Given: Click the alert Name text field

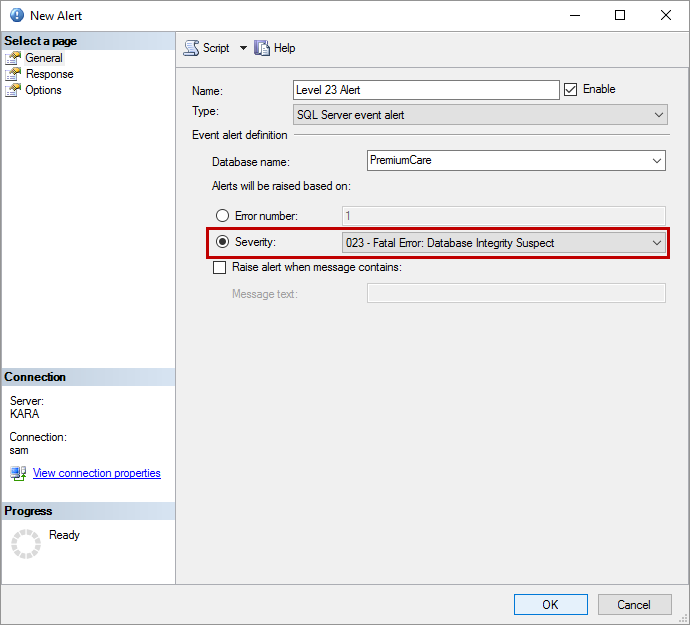Looking at the screenshot, I should (x=426, y=90).
